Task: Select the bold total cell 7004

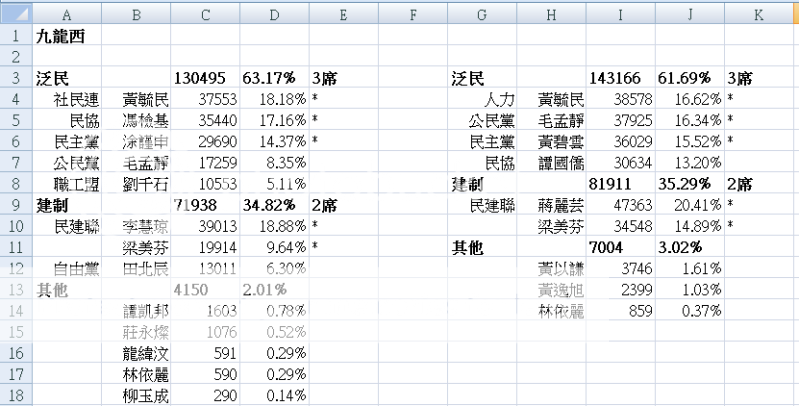Action: tap(621, 247)
